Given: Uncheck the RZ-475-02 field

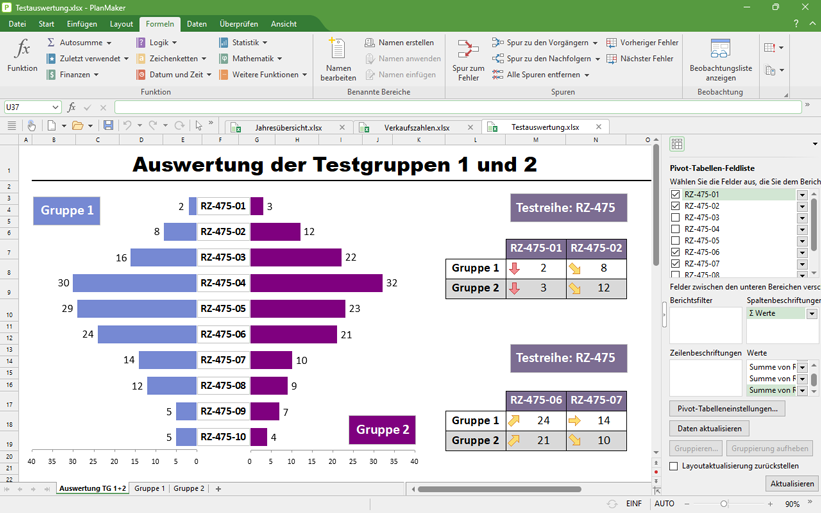Looking at the screenshot, I should point(675,206).
